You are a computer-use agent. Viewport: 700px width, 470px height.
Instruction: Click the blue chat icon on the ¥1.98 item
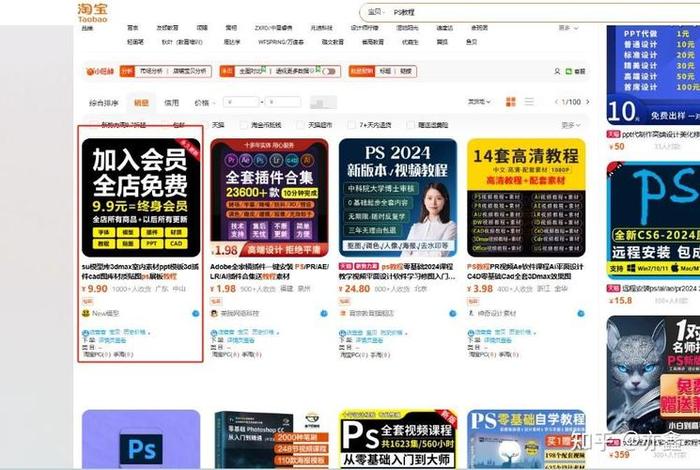click(x=324, y=313)
